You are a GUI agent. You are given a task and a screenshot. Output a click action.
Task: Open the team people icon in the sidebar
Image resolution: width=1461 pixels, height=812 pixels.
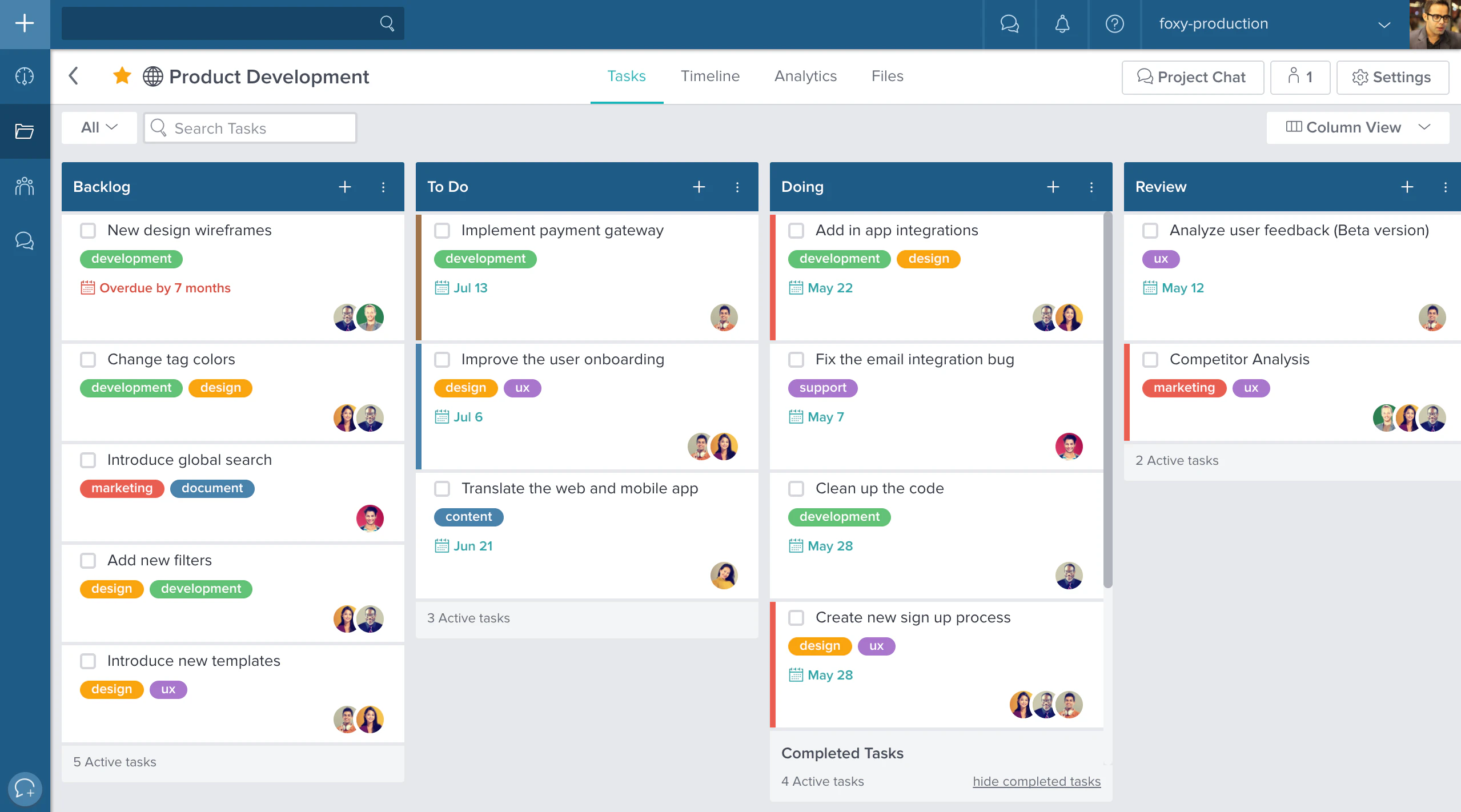(x=25, y=186)
